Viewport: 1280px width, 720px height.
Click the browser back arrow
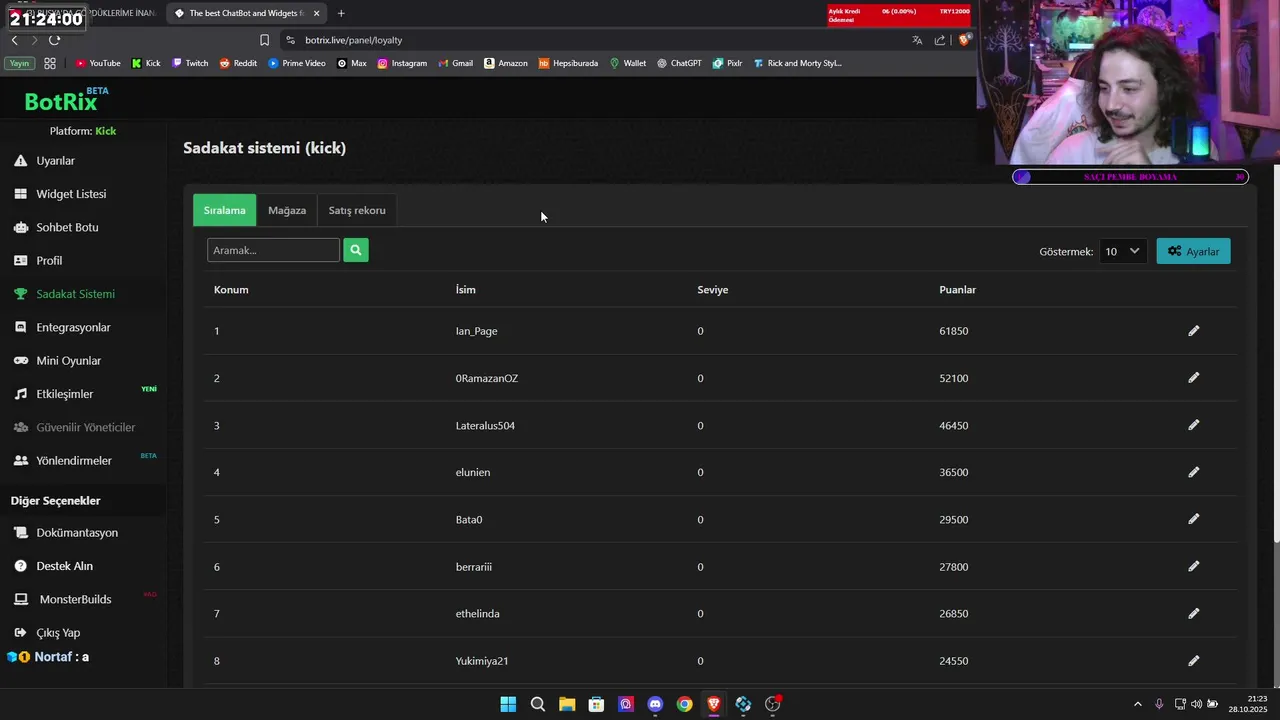(x=14, y=40)
